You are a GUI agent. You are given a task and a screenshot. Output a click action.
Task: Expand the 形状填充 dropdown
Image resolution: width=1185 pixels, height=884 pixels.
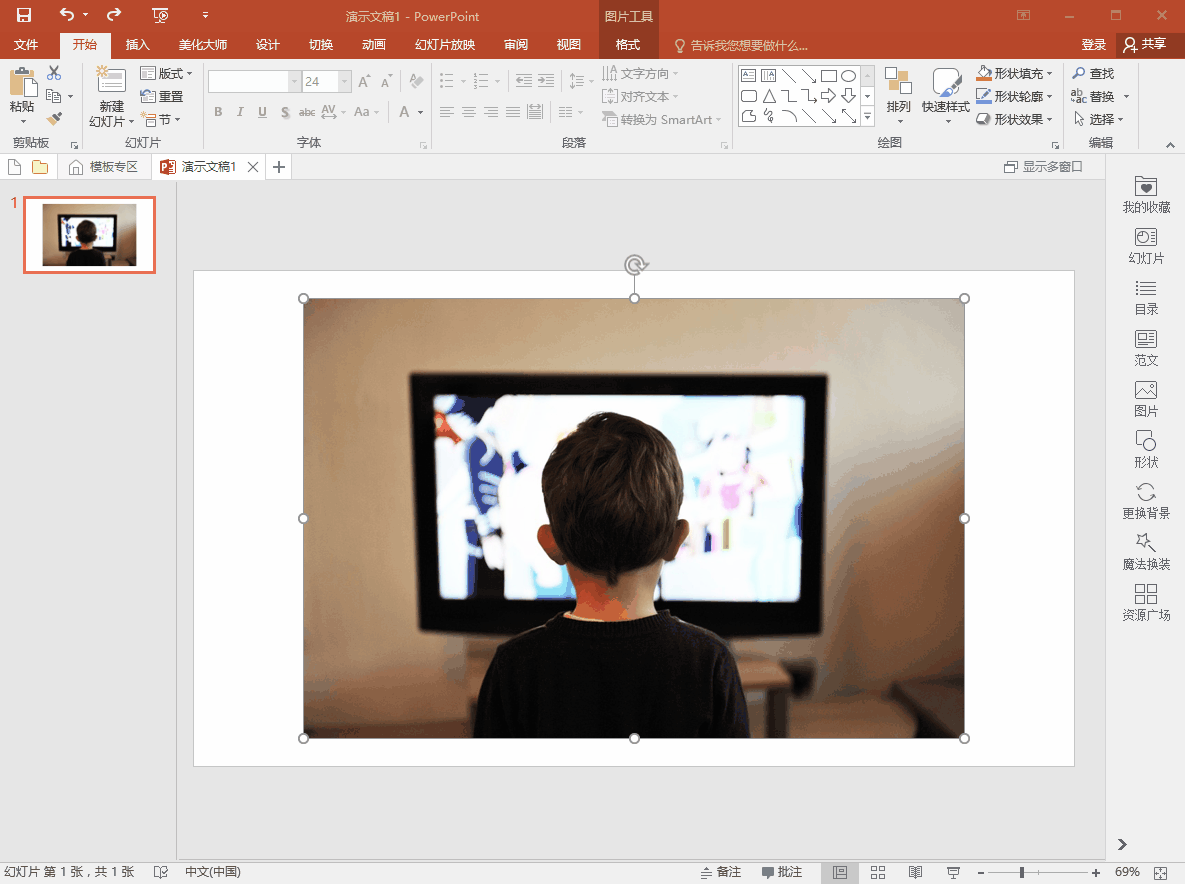(x=1050, y=73)
